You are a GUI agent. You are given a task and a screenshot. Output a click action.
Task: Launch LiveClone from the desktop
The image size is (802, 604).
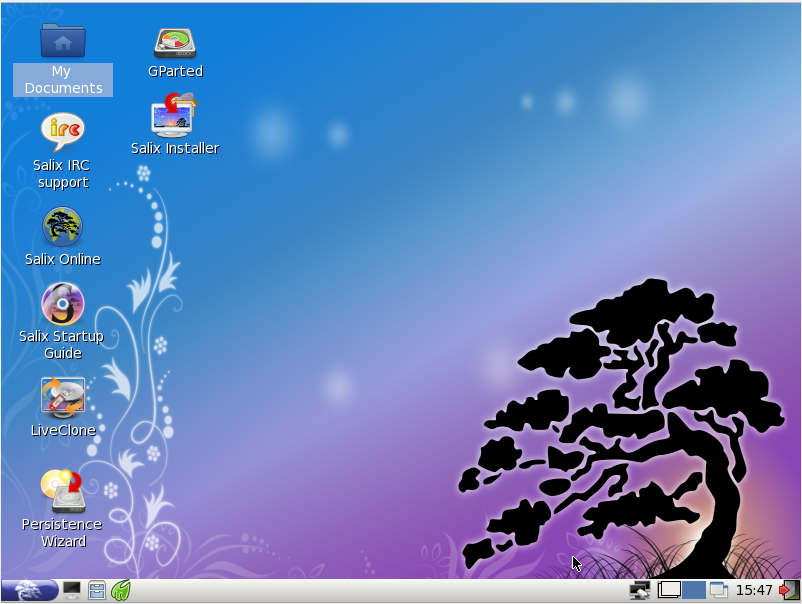[63, 397]
